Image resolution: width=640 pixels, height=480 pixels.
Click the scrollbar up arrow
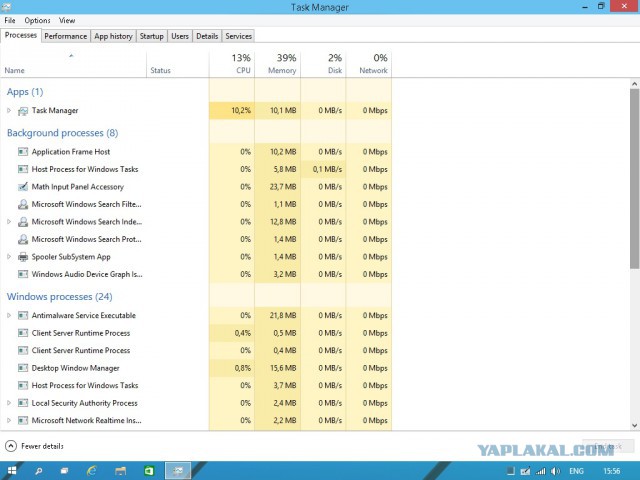[x=634, y=84]
